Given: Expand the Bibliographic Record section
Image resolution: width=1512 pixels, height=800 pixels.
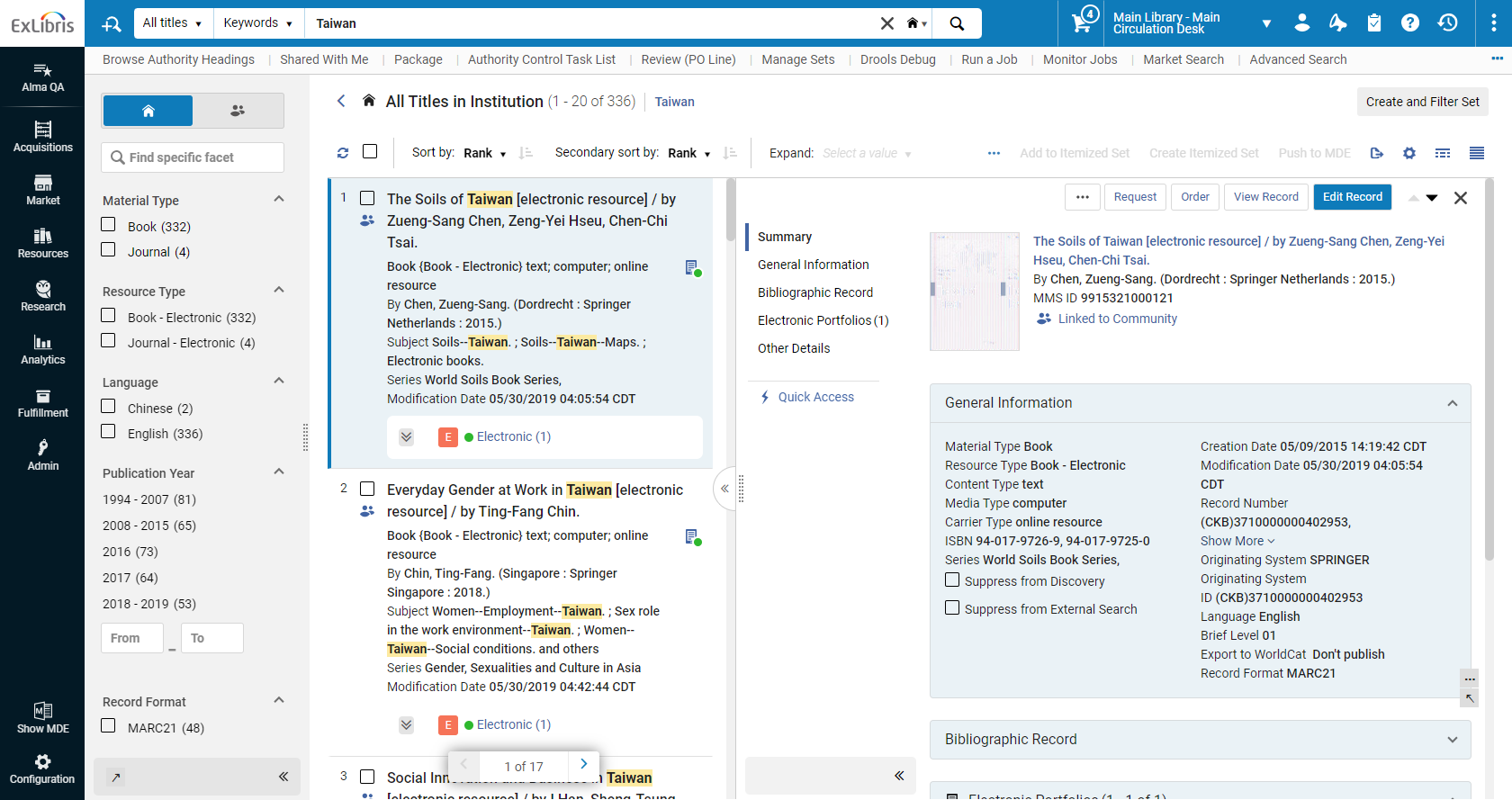Looking at the screenshot, I should click(1200, 739).
